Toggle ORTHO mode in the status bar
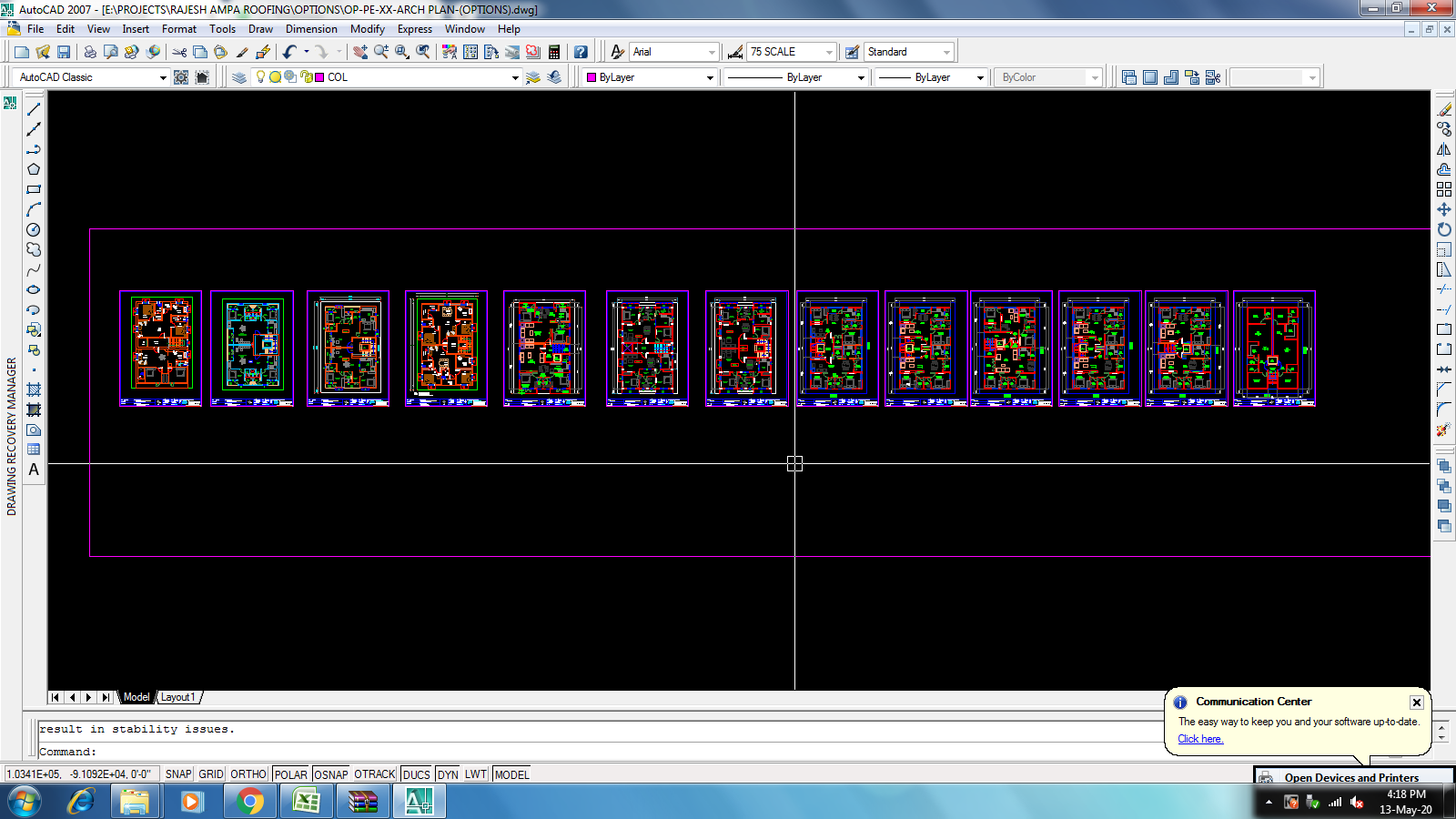This screenshot has width=1456, height=819. click(x=248, y=773)
